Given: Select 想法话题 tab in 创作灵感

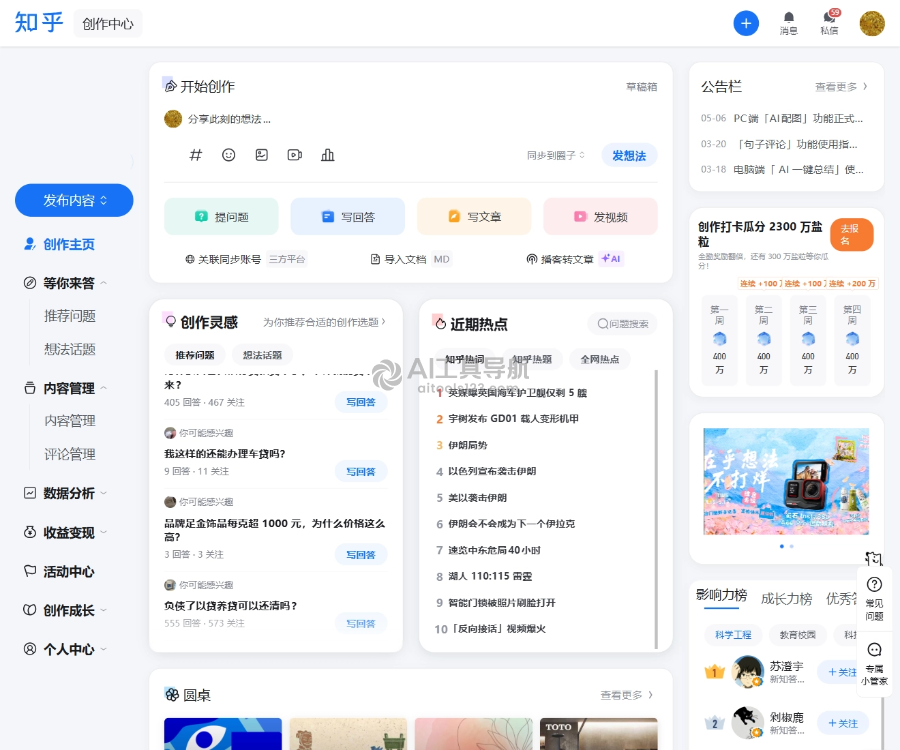Looking at the screenshot, I should [x=262, y=355].
